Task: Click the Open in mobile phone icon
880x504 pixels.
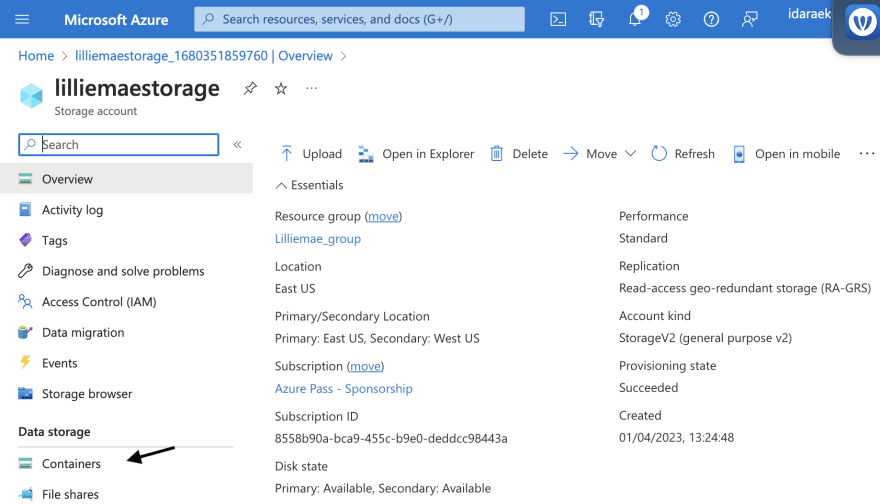Action: [x=739, y=154]
